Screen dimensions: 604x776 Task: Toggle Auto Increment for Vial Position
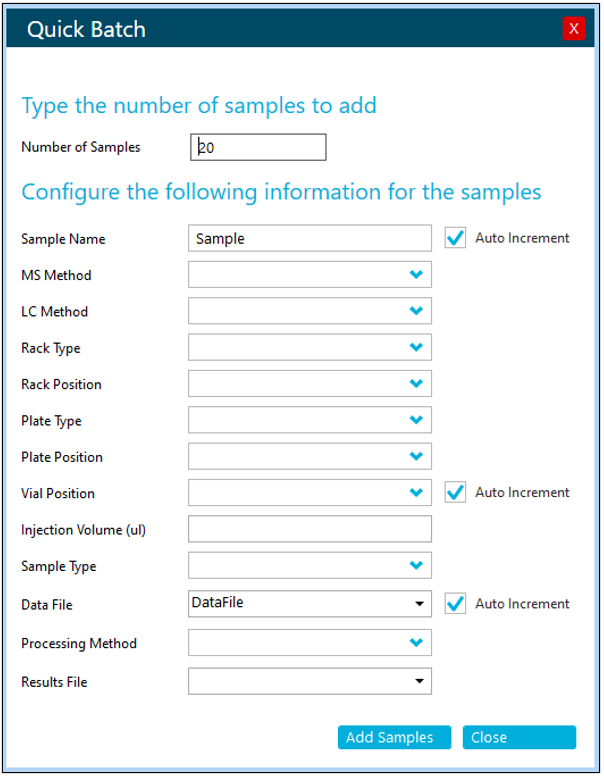coord(456,492)
